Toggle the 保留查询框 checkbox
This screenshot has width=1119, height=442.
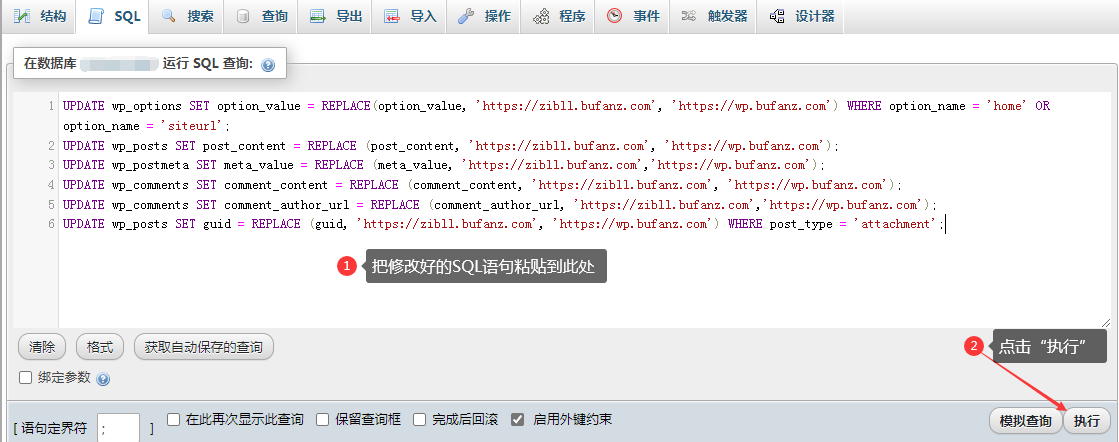323,420
